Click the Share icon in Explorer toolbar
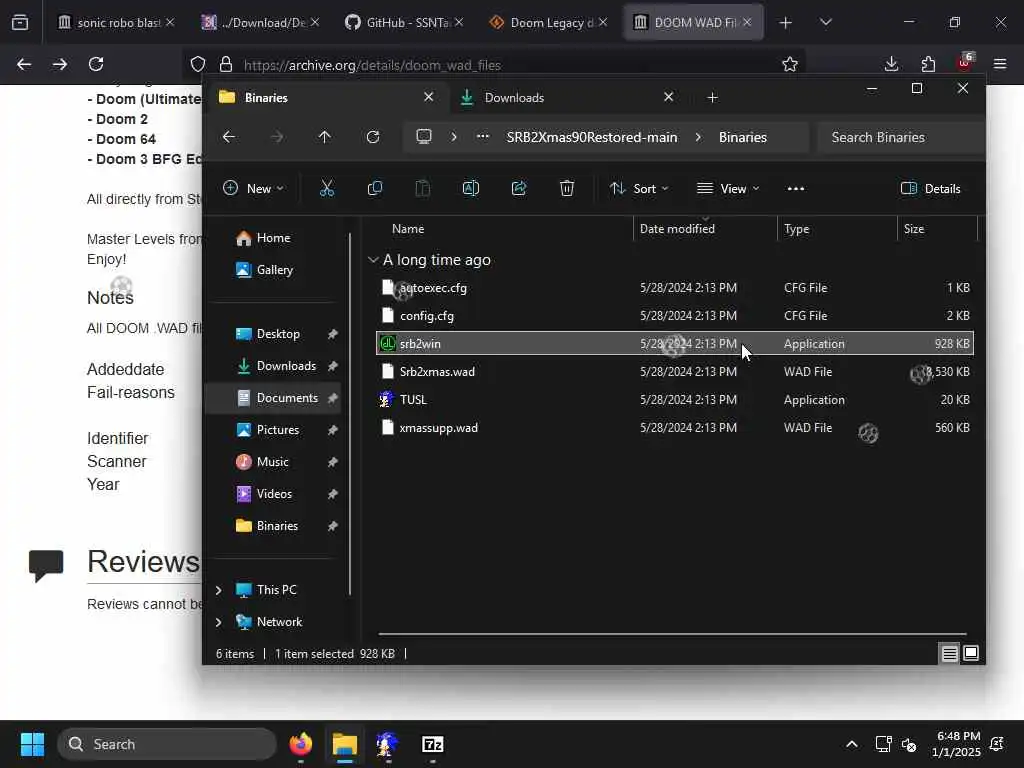Image resolution: width=1024 pixels, height=768 pixels. [x=519, y=189]
